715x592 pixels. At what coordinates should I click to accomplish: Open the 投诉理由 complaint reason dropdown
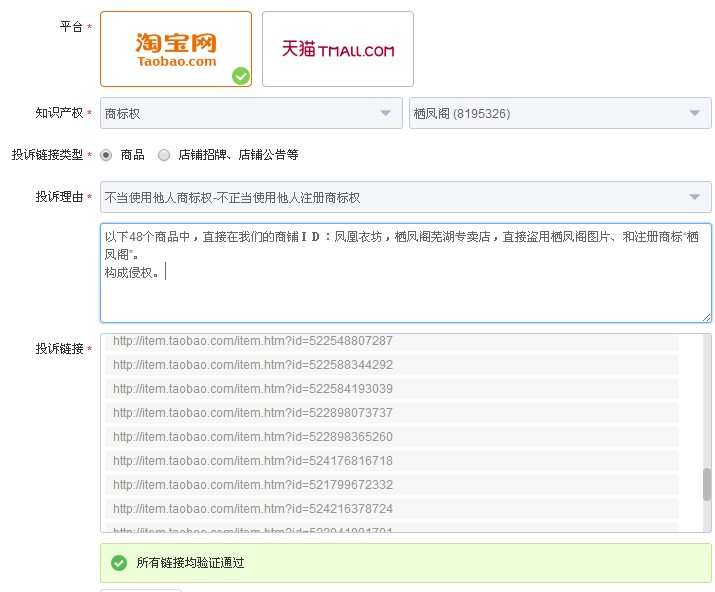click(406, 197)
